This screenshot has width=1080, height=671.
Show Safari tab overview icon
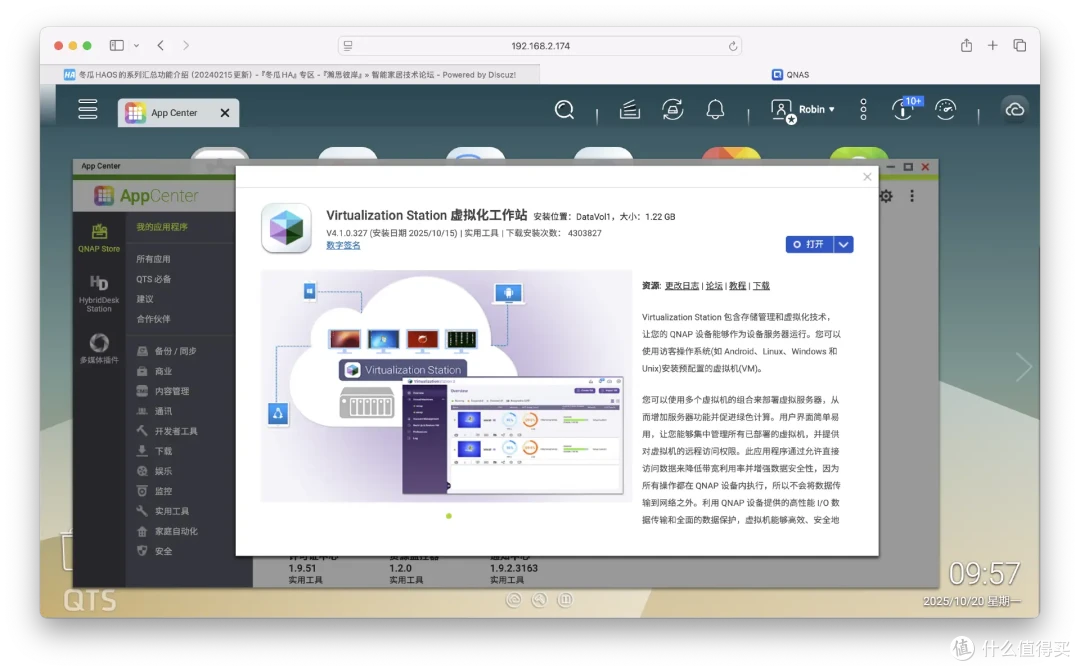tap(1019, 45)
